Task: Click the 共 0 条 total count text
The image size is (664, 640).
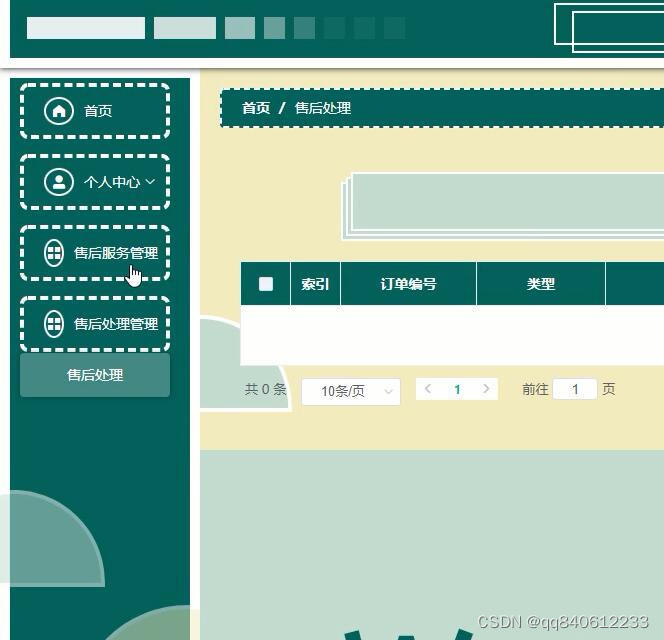Action: [x=266, y=389]
